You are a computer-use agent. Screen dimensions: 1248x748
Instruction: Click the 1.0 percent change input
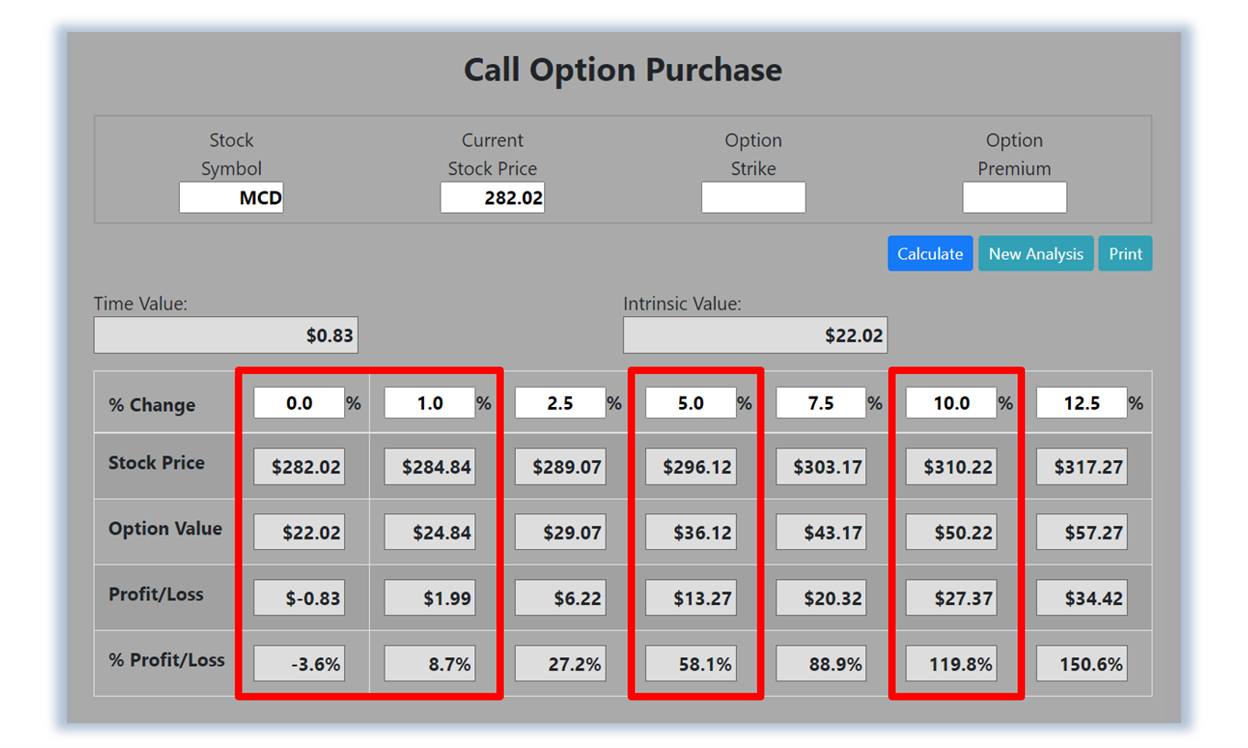(x=429, y=403)
